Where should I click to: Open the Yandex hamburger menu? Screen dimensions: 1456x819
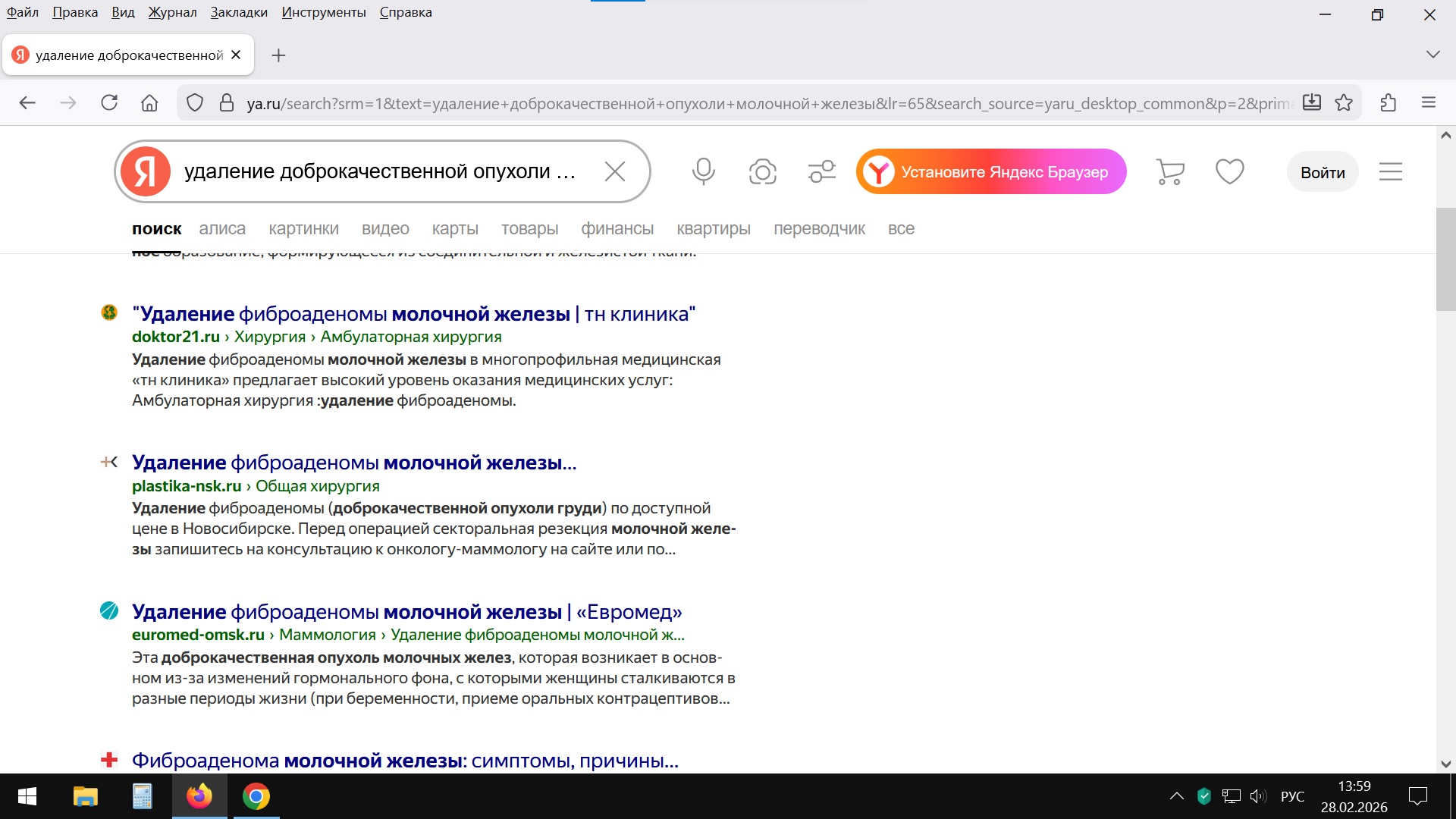[x=1390, y=171]
